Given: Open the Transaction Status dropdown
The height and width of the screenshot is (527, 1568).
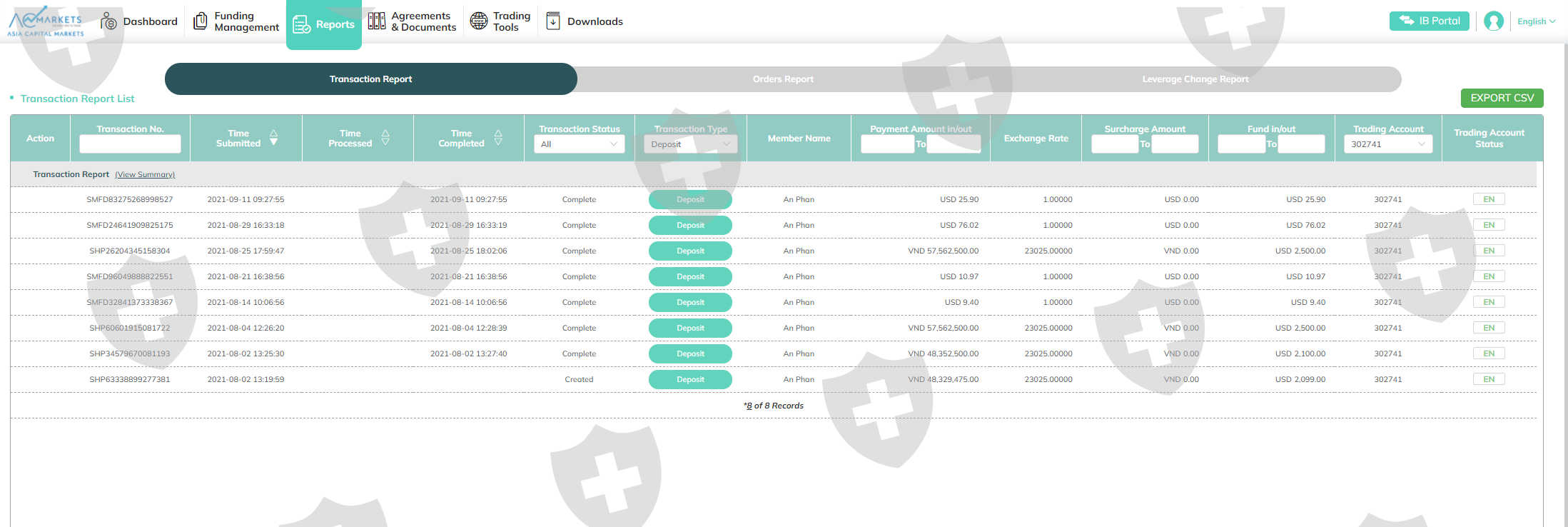Looking at the screenshot, I should tap(579, 144).
